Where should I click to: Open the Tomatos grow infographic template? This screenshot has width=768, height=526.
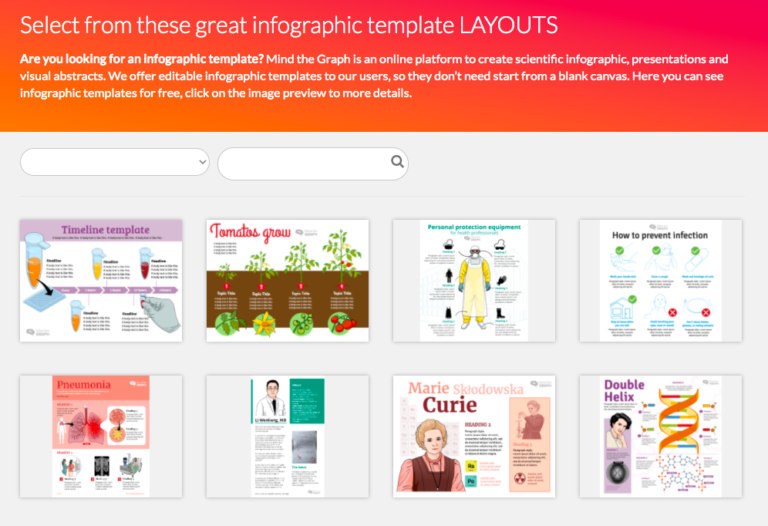tap(288, 280)
